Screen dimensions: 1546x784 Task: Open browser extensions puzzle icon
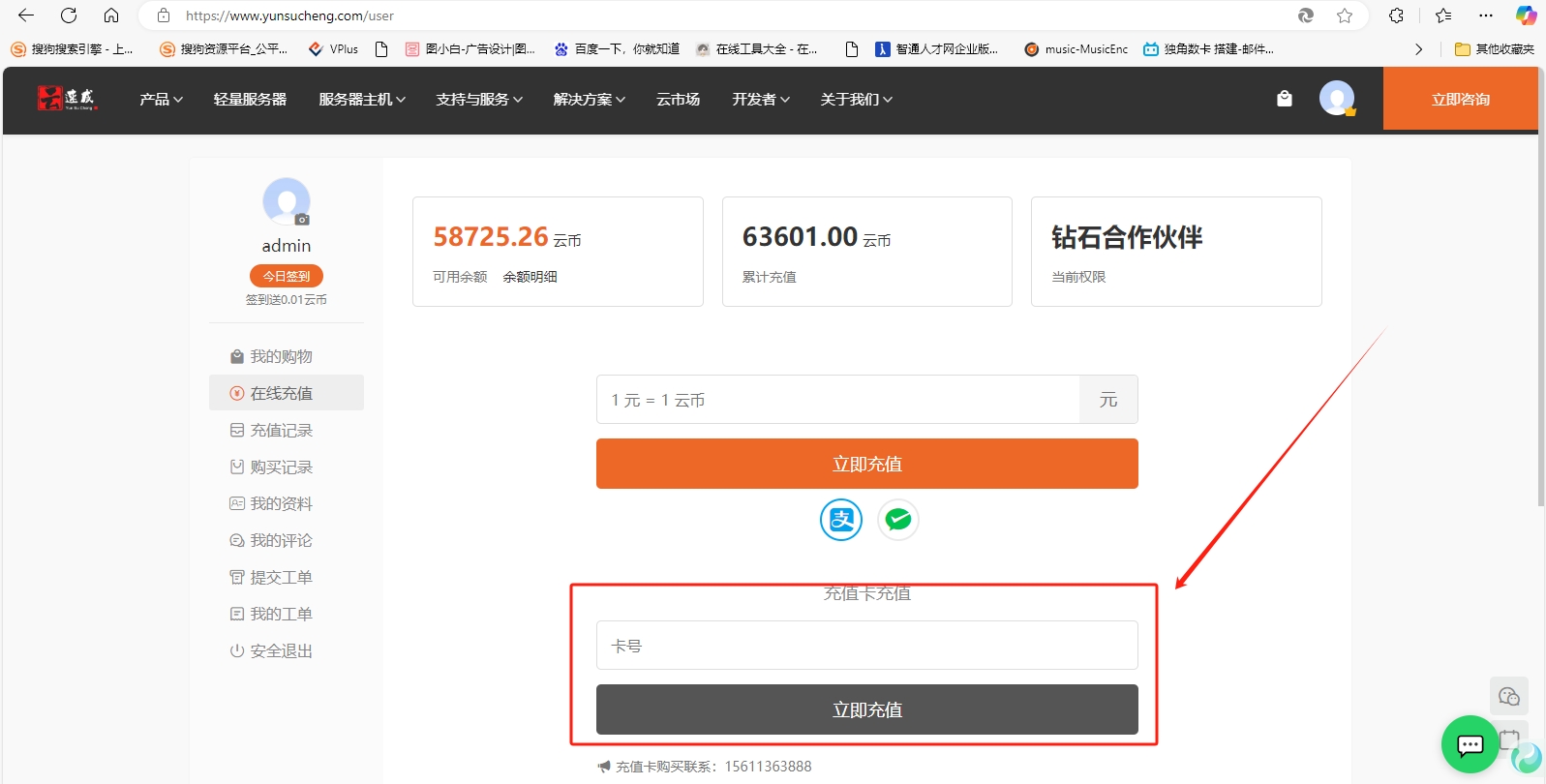click(1396, 15)
